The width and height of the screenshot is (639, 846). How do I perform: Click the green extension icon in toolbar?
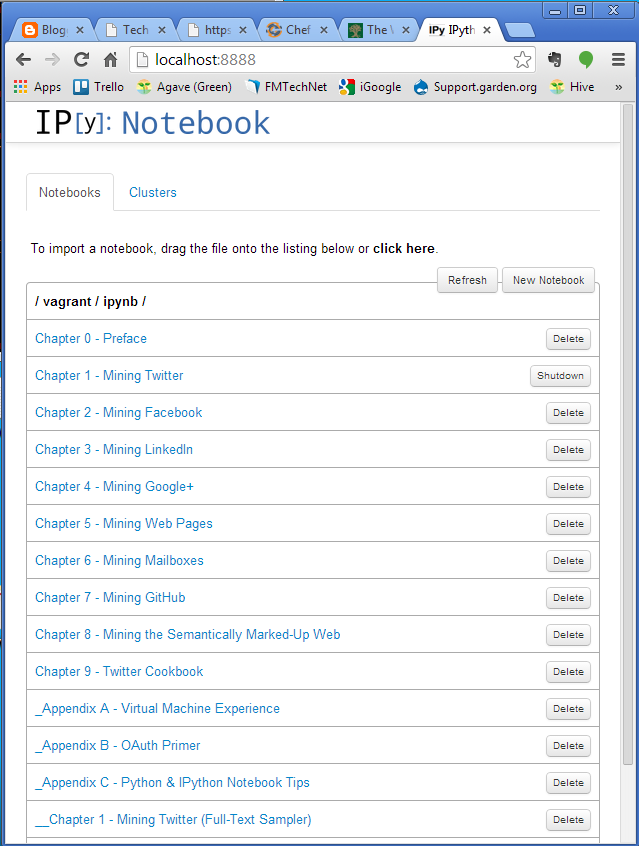point(586,60)
